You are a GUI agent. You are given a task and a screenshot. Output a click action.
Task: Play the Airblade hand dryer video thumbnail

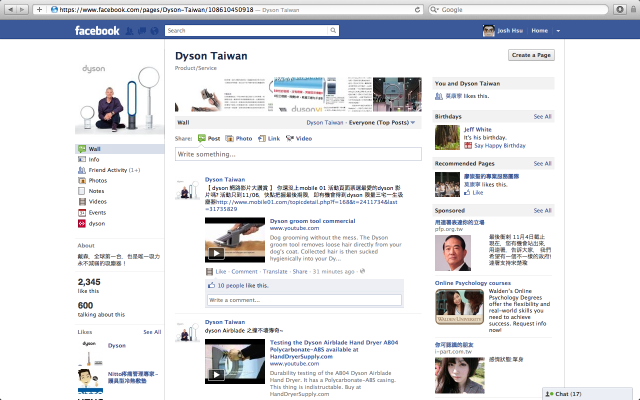pos(235,361)
